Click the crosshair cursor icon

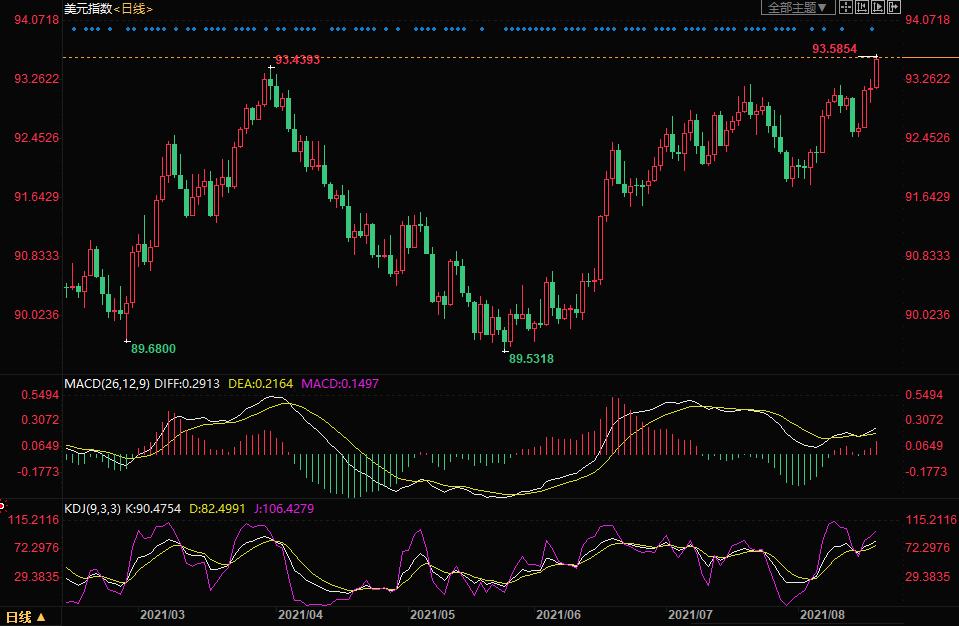point(845,8)
